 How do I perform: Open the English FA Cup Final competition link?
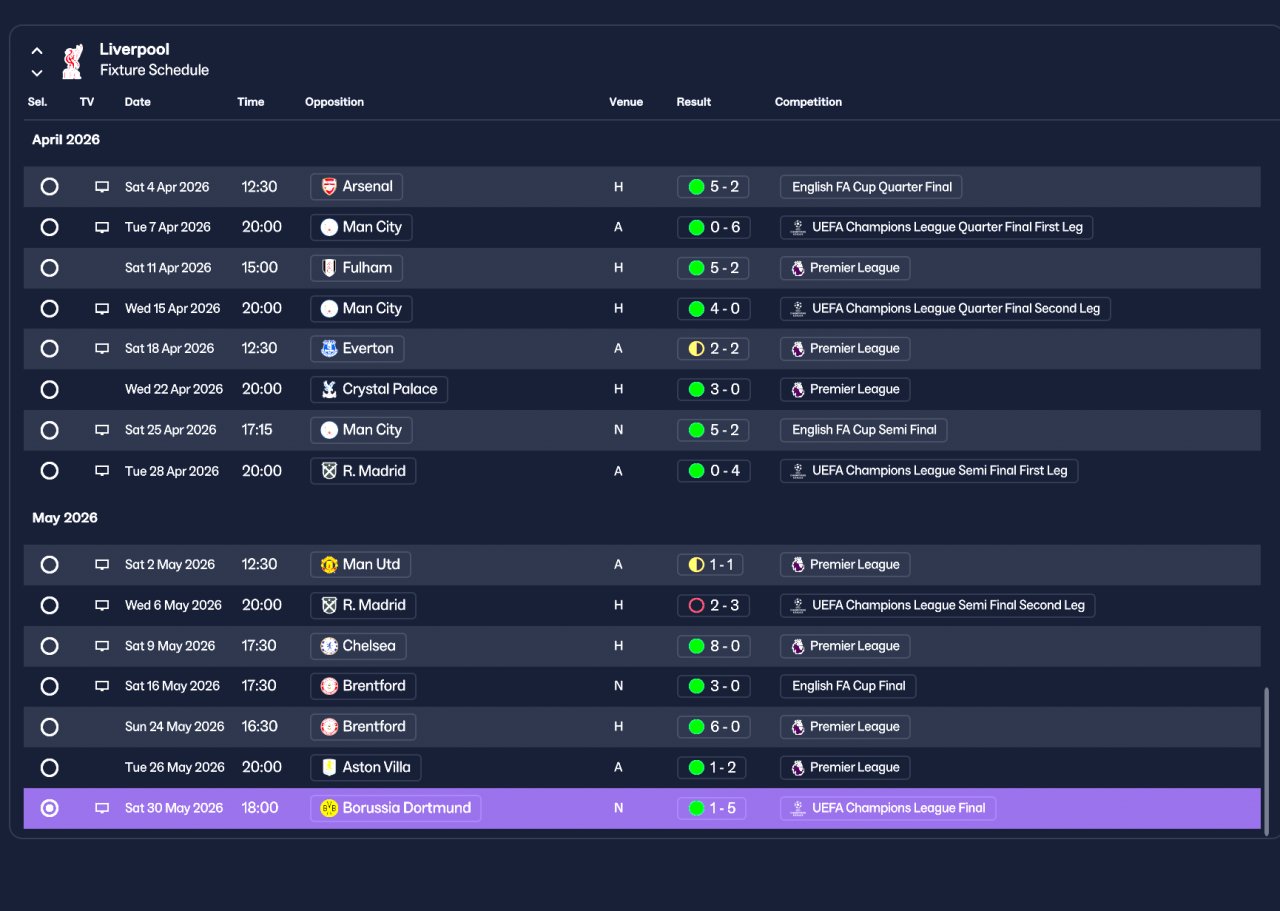coord(848,686)
